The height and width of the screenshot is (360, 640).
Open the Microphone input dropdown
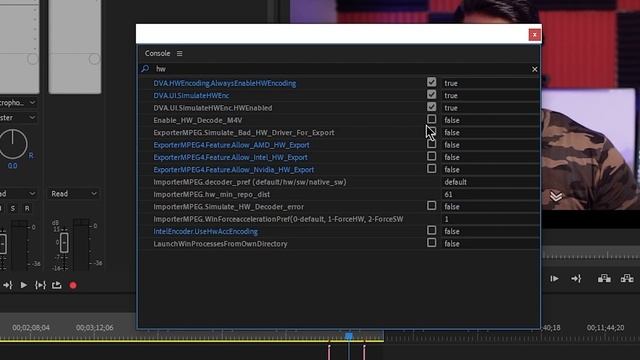click(18, 103)
